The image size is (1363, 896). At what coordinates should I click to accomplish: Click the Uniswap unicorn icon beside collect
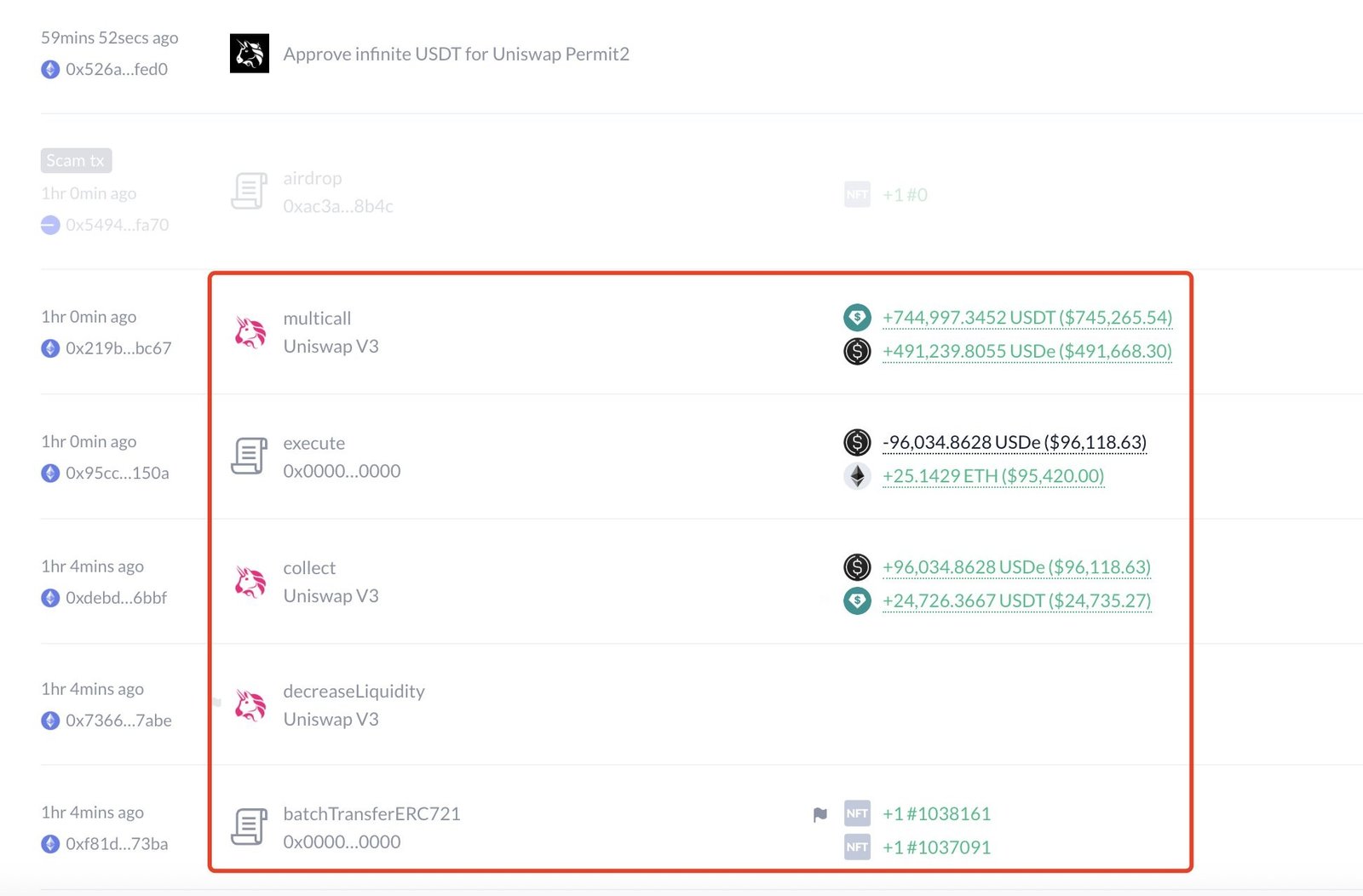[x=250, y=582]
